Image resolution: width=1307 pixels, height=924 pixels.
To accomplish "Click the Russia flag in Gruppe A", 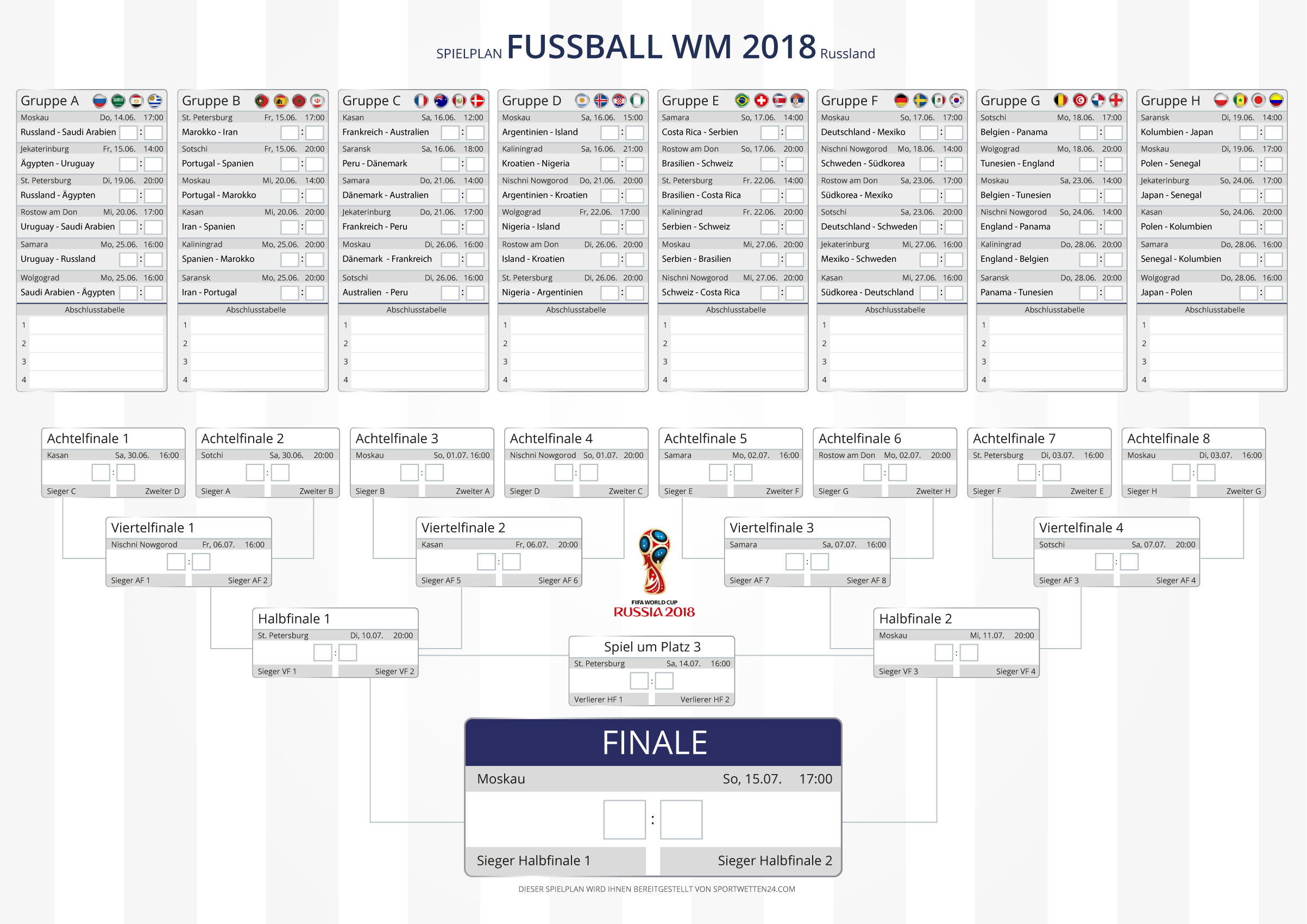I will (99, 101).
